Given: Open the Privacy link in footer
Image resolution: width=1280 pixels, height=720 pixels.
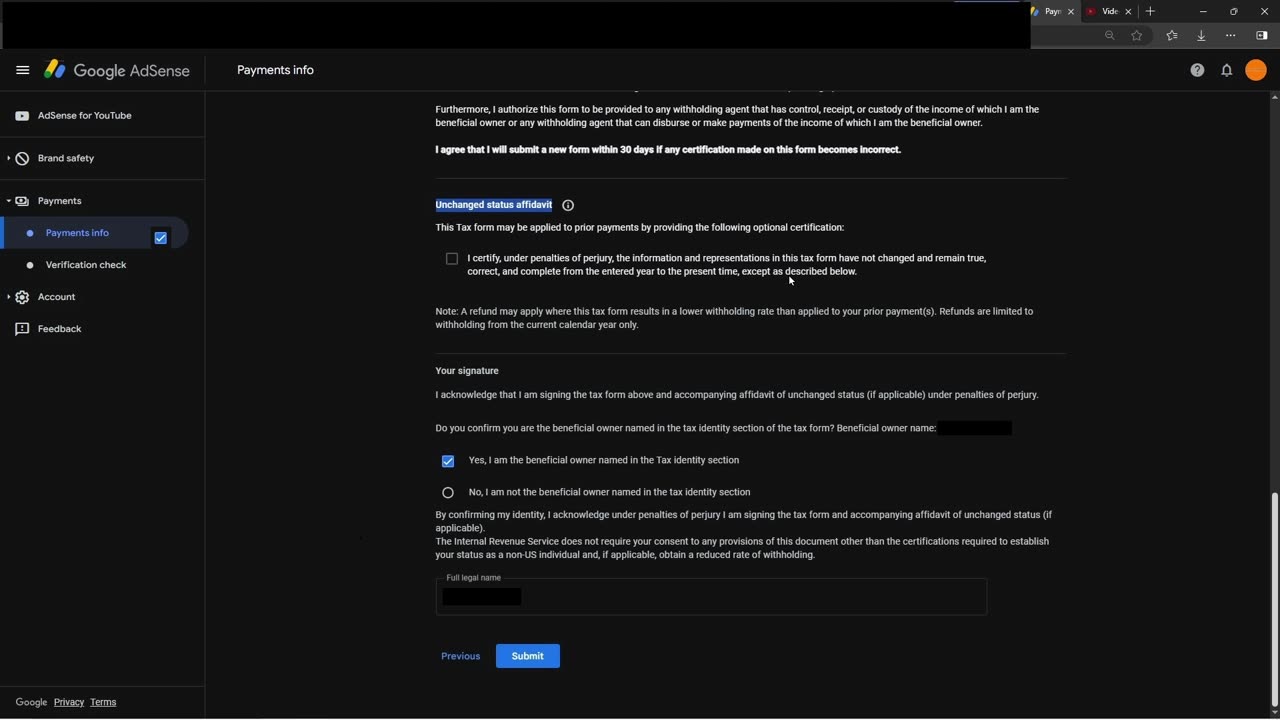Looking at the screenshot, I should (x=69, y=702).
